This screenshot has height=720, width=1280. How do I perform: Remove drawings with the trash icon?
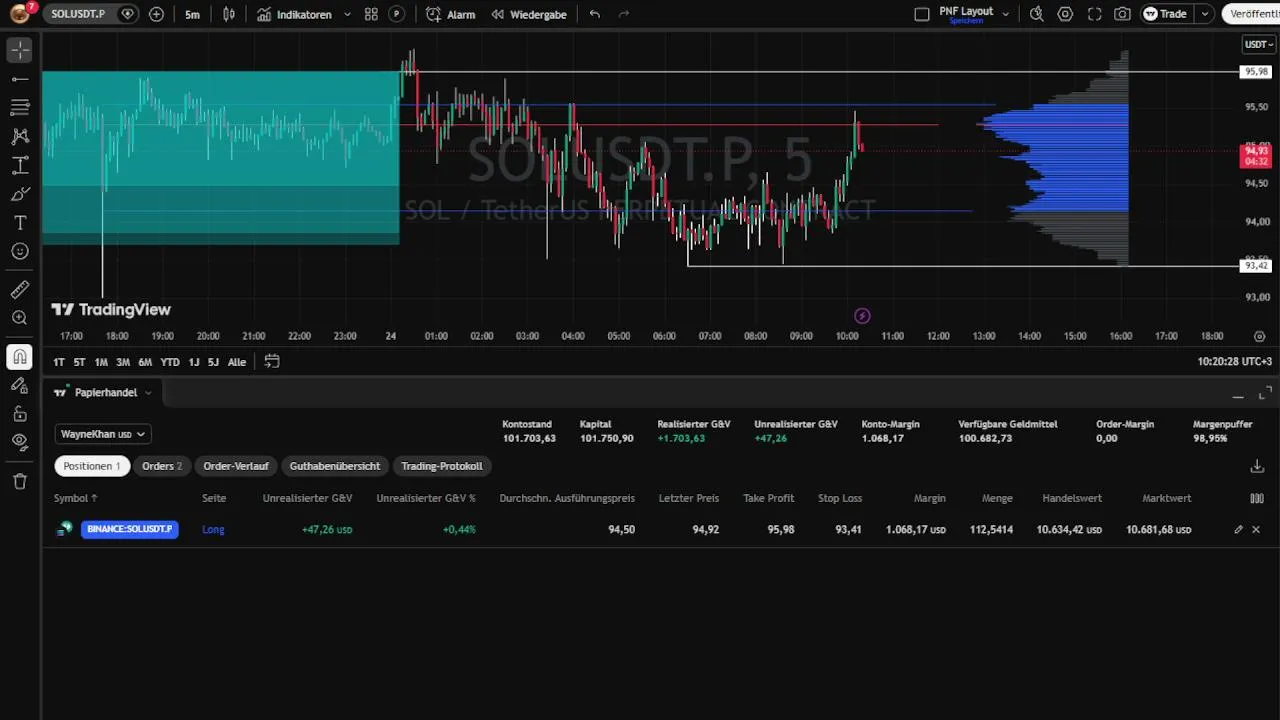tap(20, 481)
